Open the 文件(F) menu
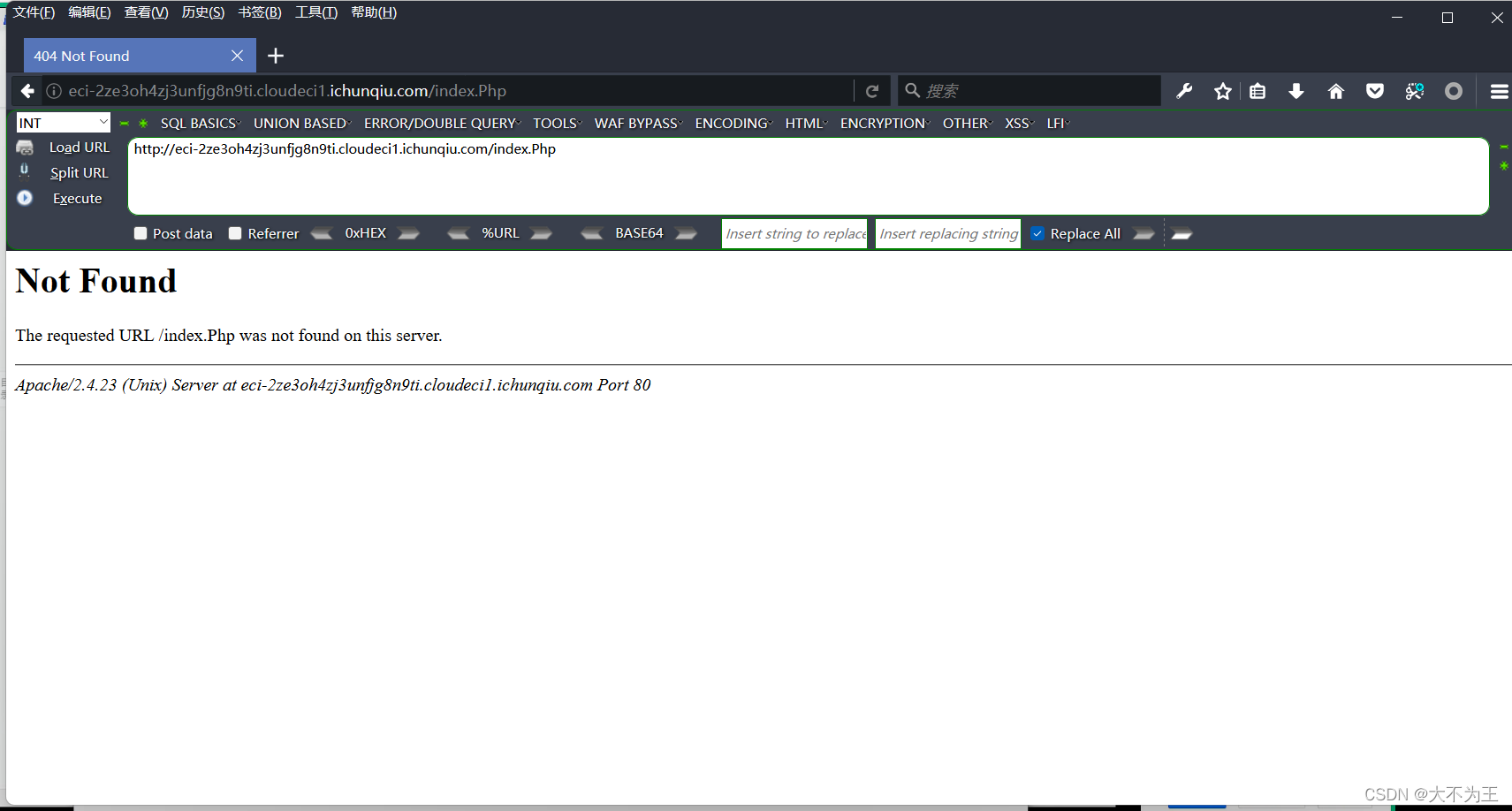The image size is (1512, 811). click(x=34, y=12)
